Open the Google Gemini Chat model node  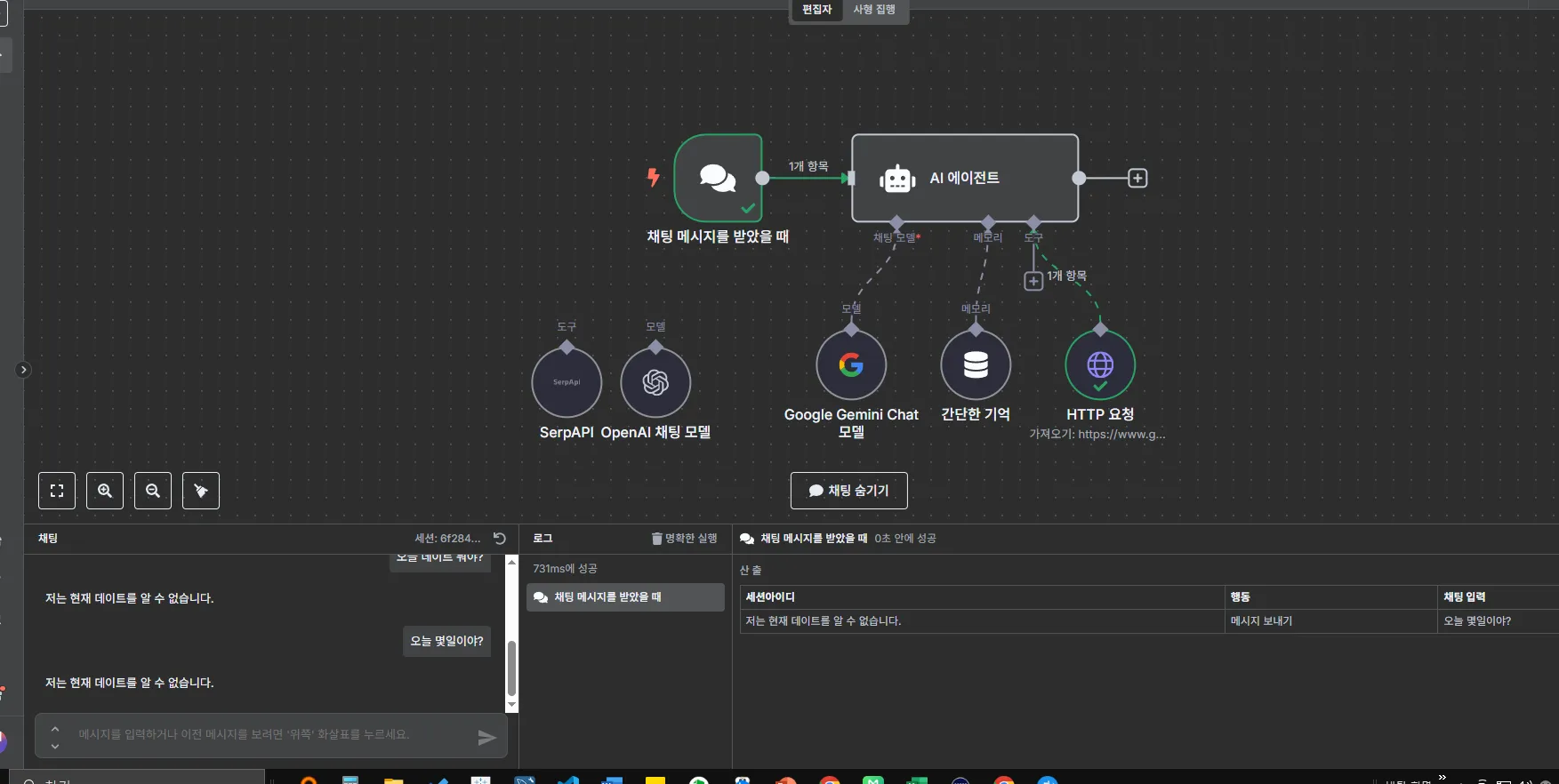pyautogui.click(x=851, y=364)
